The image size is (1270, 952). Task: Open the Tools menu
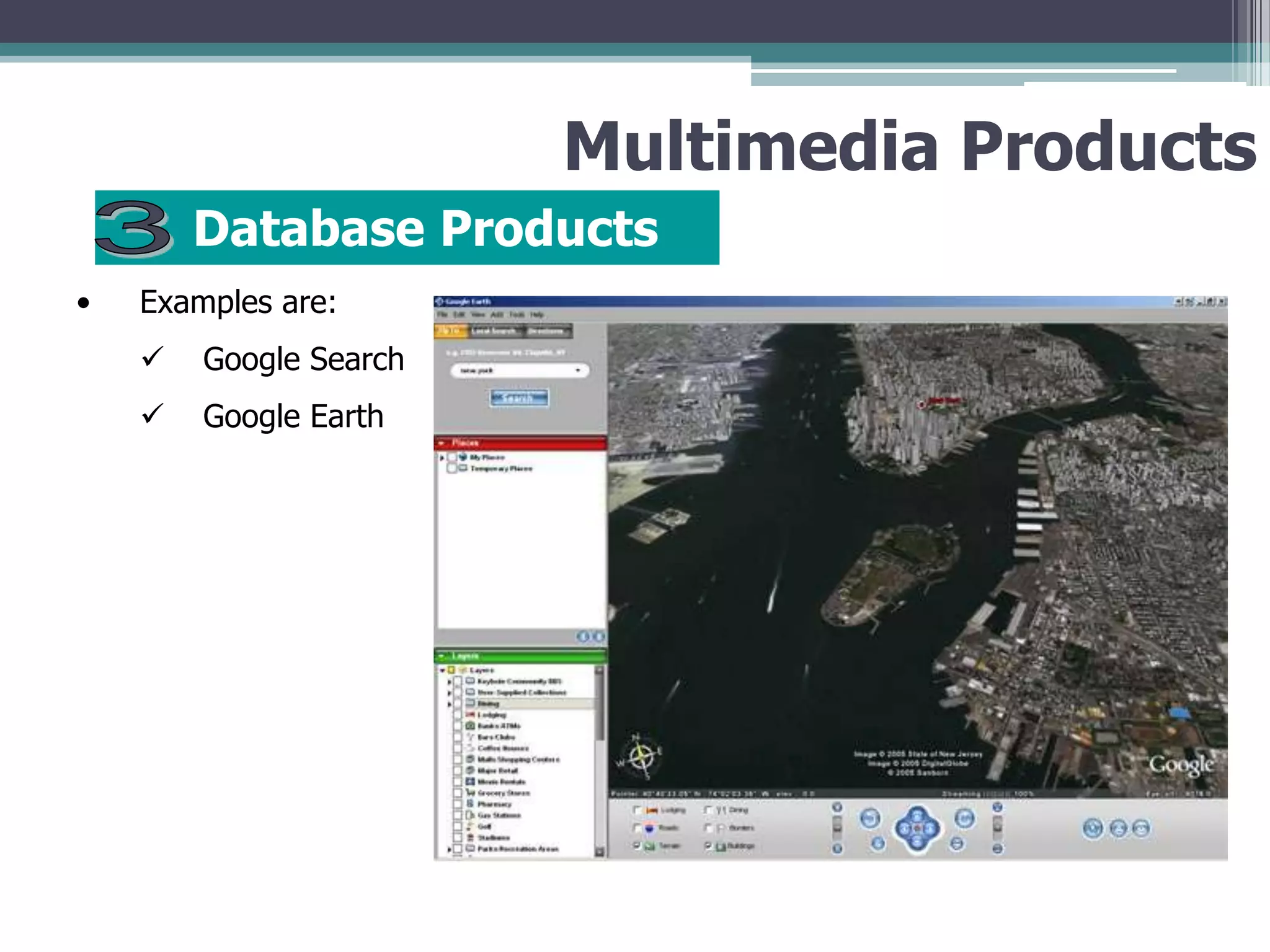coord(517,314)
